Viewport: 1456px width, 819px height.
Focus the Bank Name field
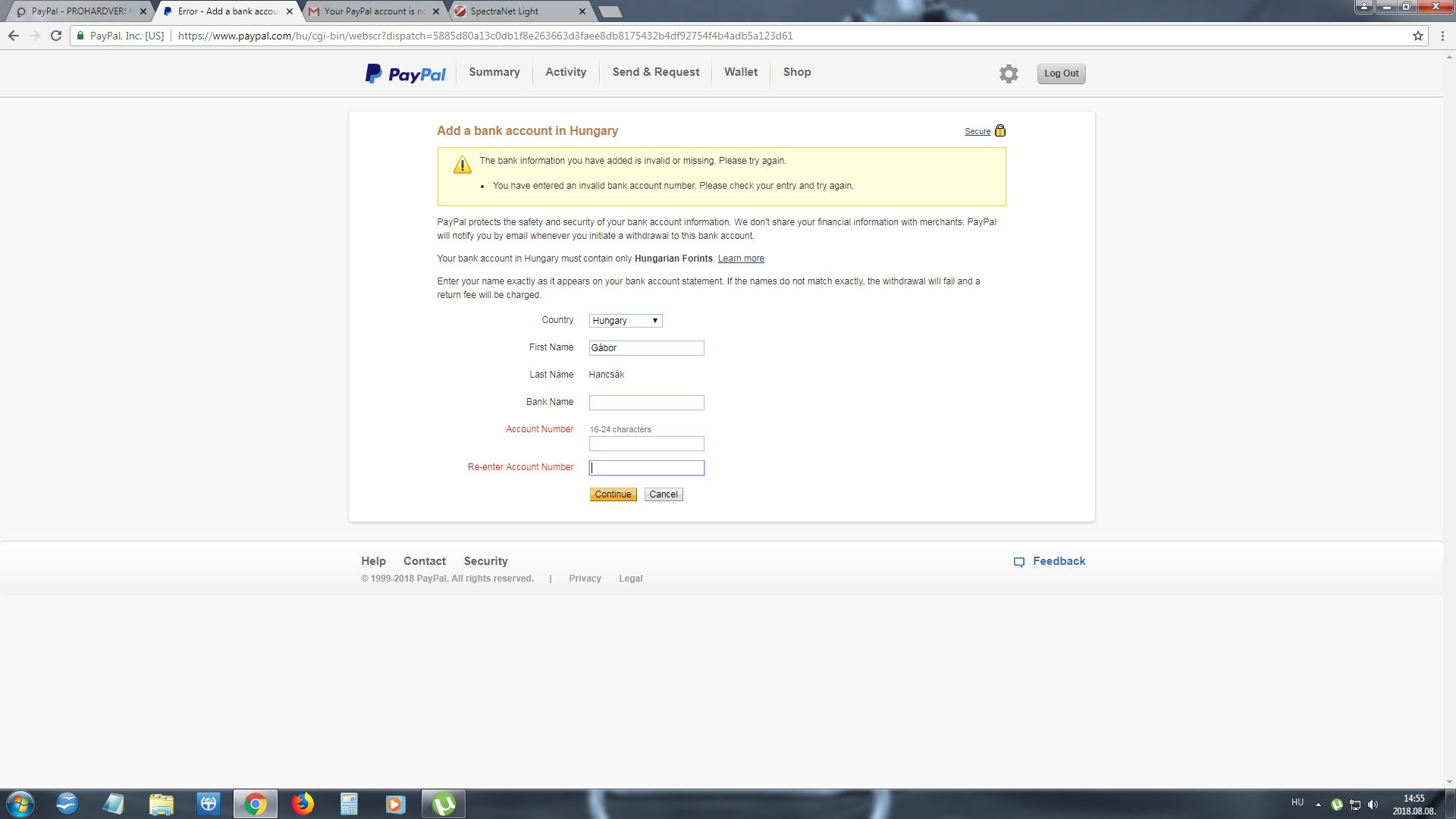[646, 403]
